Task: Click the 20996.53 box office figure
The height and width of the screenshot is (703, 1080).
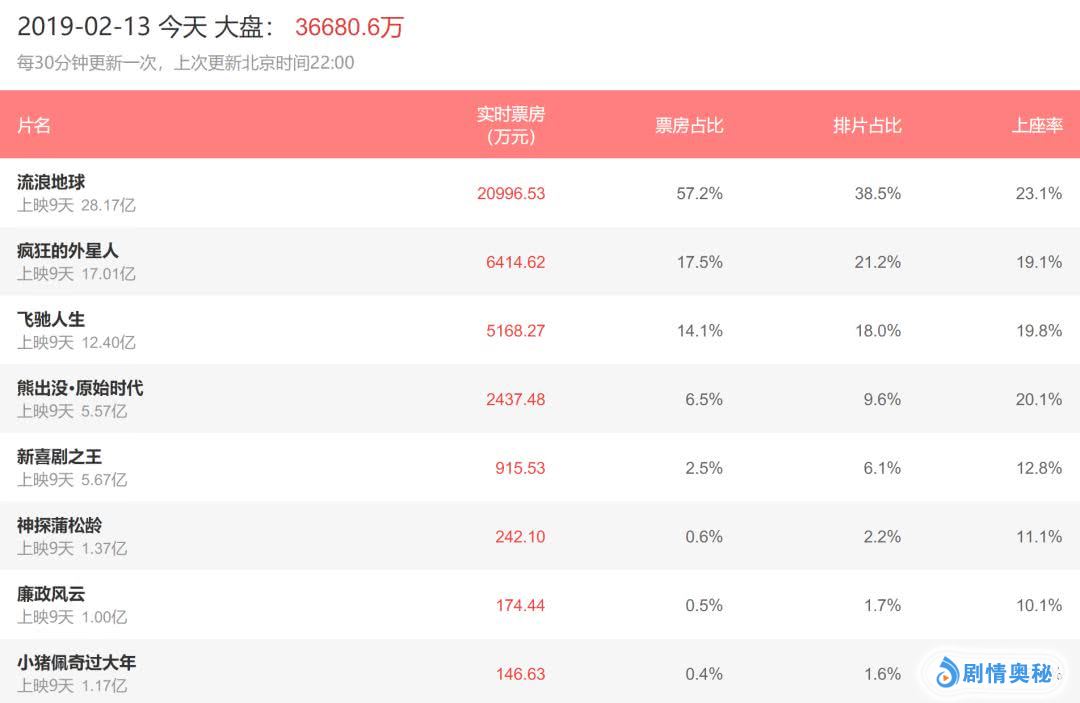Action: [x=511, y=193]
